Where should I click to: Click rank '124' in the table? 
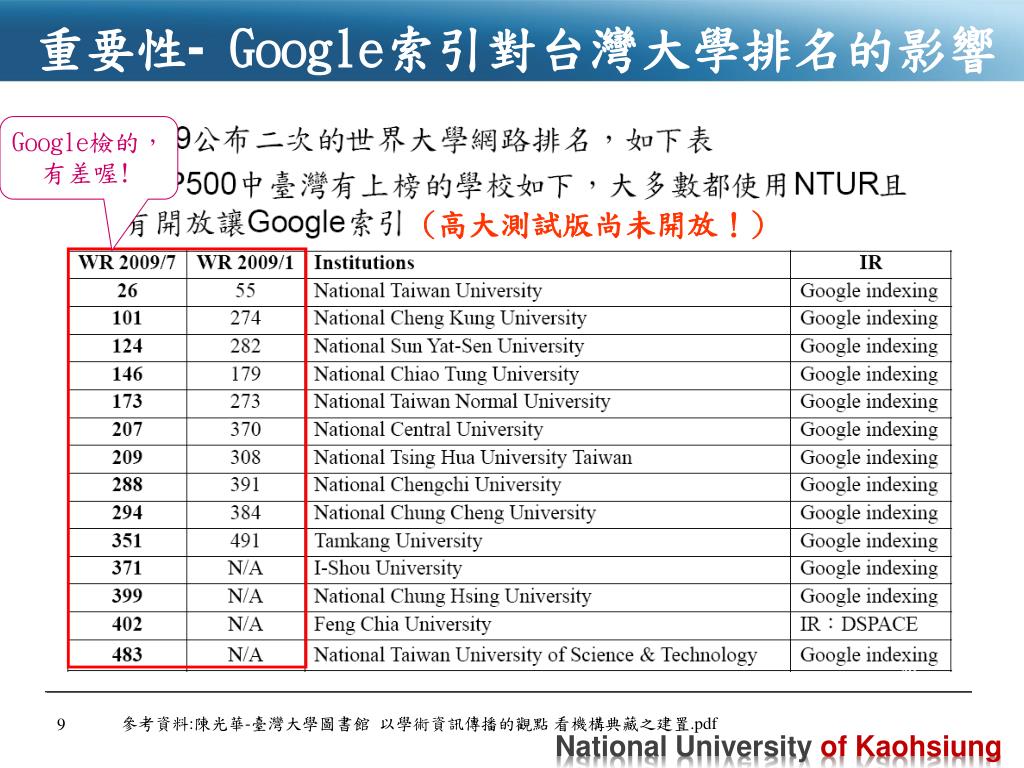click(x=127, y=346)
